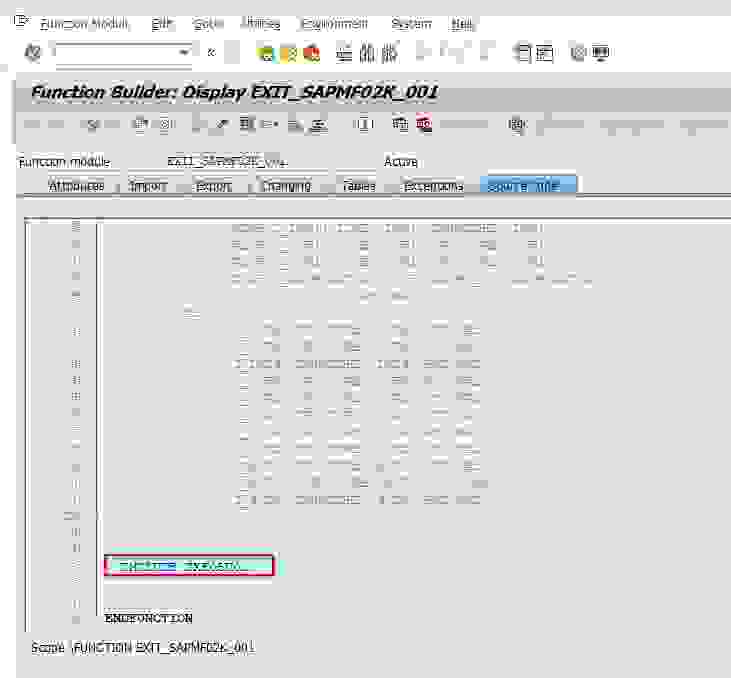Click the red Set Breakpoint stop icon
This screenshot has width=731, height=678.
[x=424, y=124]
